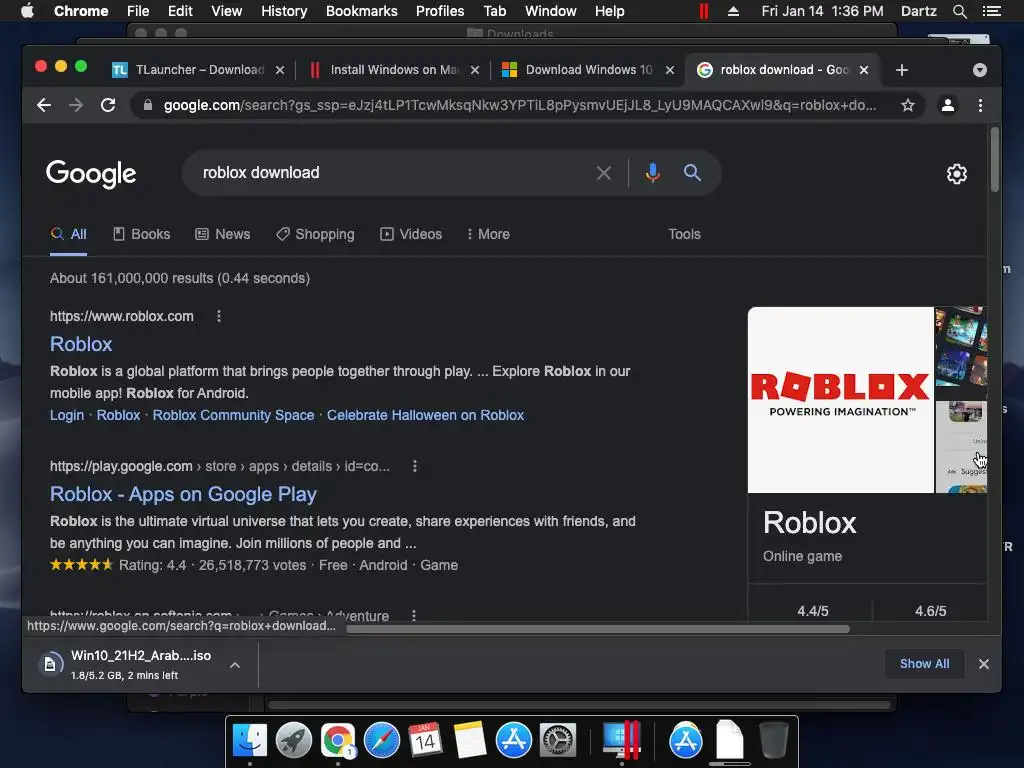Open options menu beside the softonic result
Screen dimensions: 1024x768
(413, 615)
